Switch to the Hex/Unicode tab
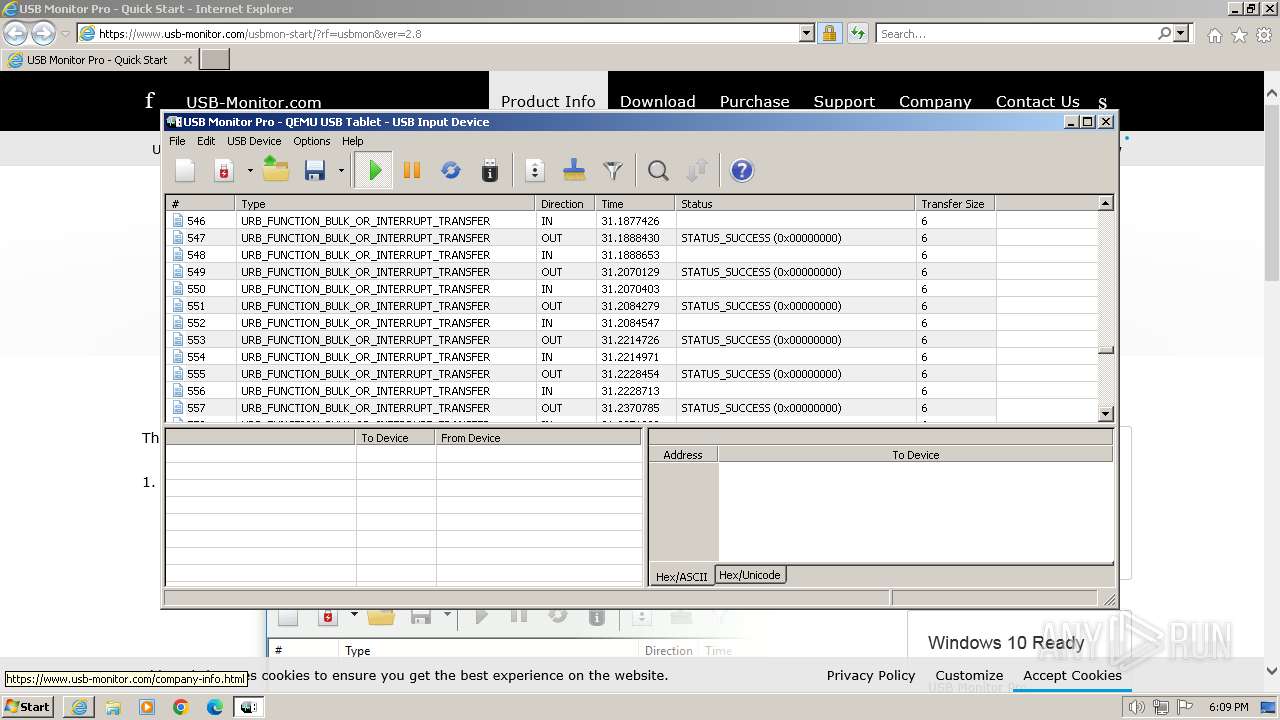This screenshot has height=720, width=1280. tap(750, 575)
